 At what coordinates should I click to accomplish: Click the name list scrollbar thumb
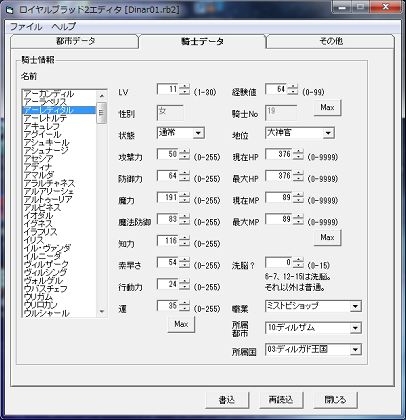point(102,113)
